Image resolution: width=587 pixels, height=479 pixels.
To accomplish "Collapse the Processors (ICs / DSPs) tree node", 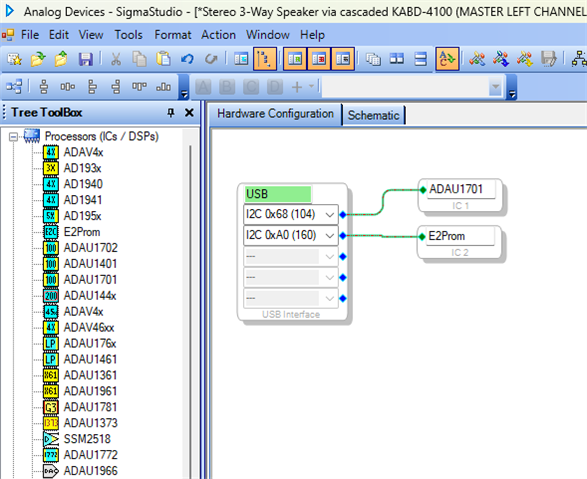I will (13, 137).
